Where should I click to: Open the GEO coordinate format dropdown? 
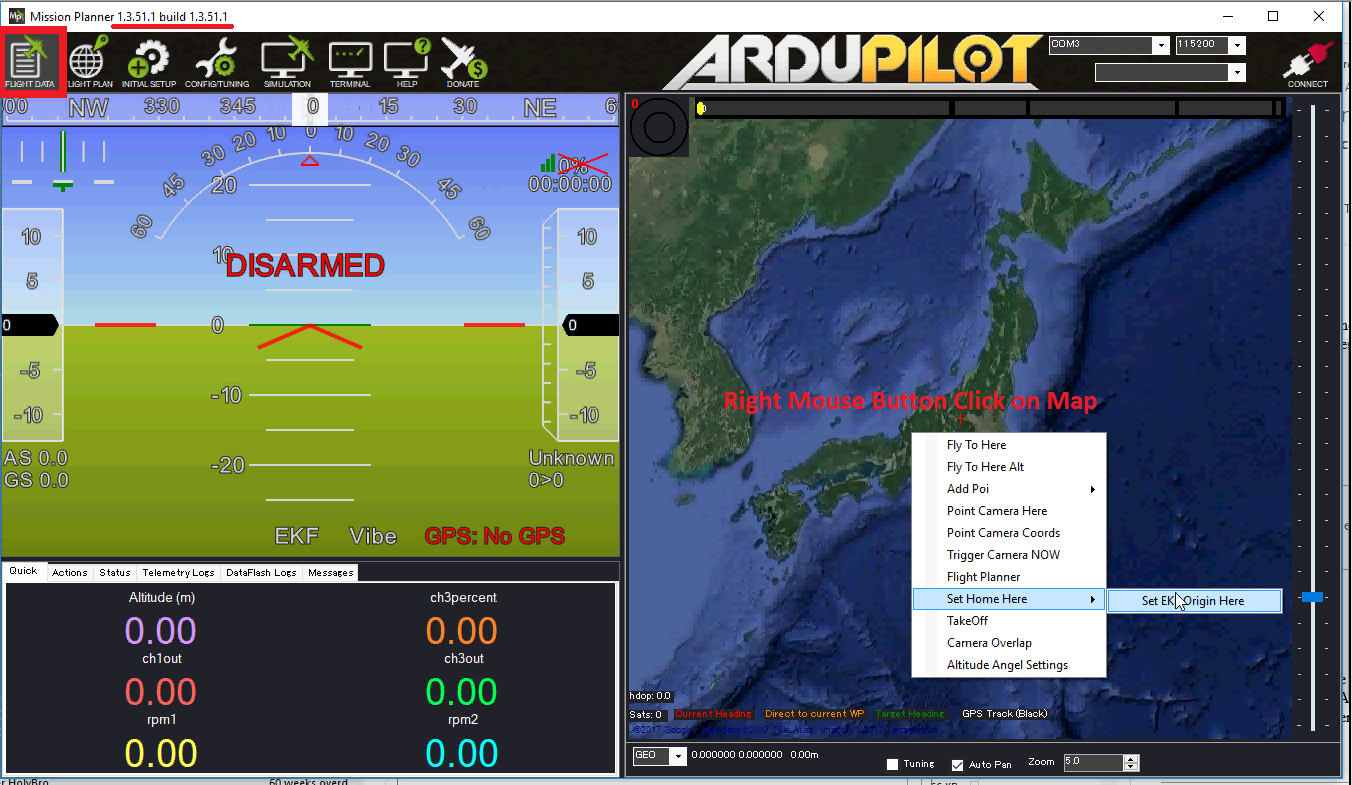click(x=680, y=756)
